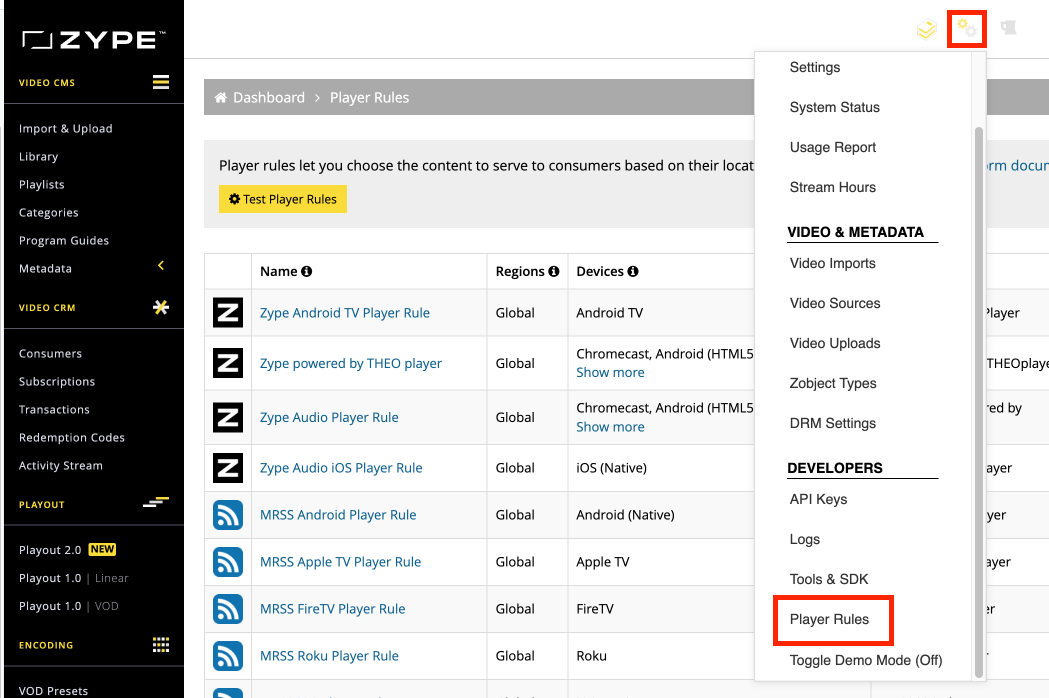Open Redemption Codes in sidebar
This screenshot has width=1049, height=698.
point(72,438)
